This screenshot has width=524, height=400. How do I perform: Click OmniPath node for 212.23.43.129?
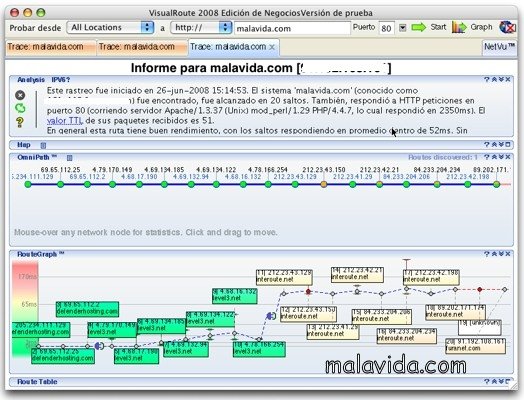coord(295,184)
